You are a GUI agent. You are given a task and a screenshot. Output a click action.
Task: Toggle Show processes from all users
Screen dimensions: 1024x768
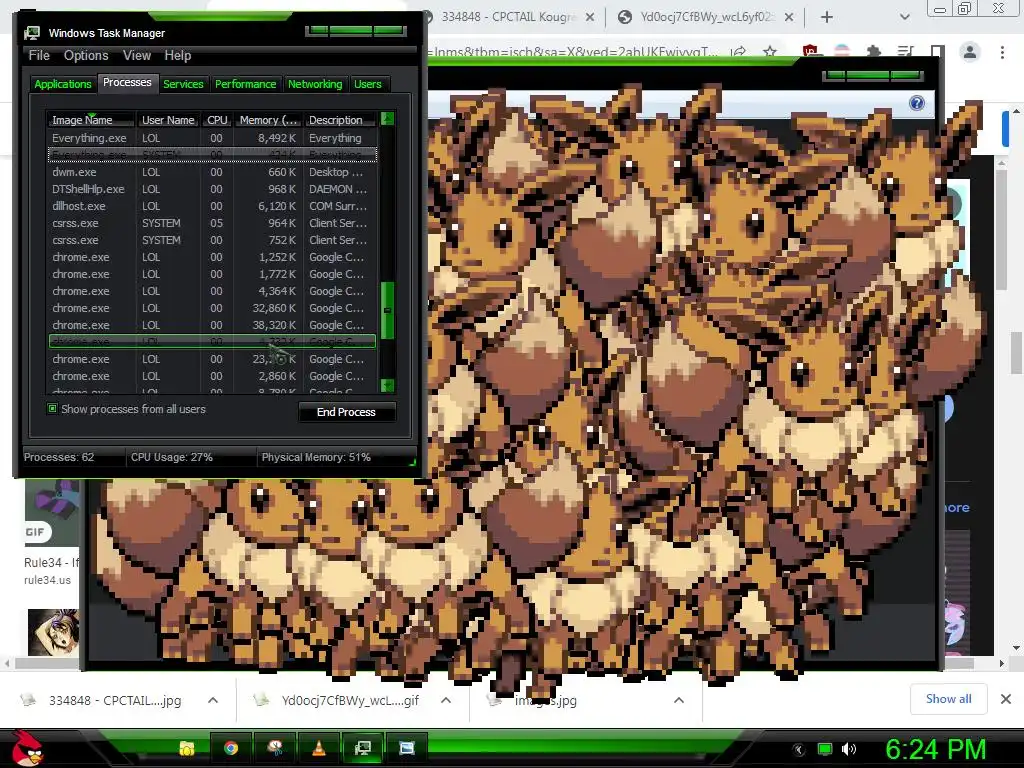pyautogui.click(x=52, y=409)
